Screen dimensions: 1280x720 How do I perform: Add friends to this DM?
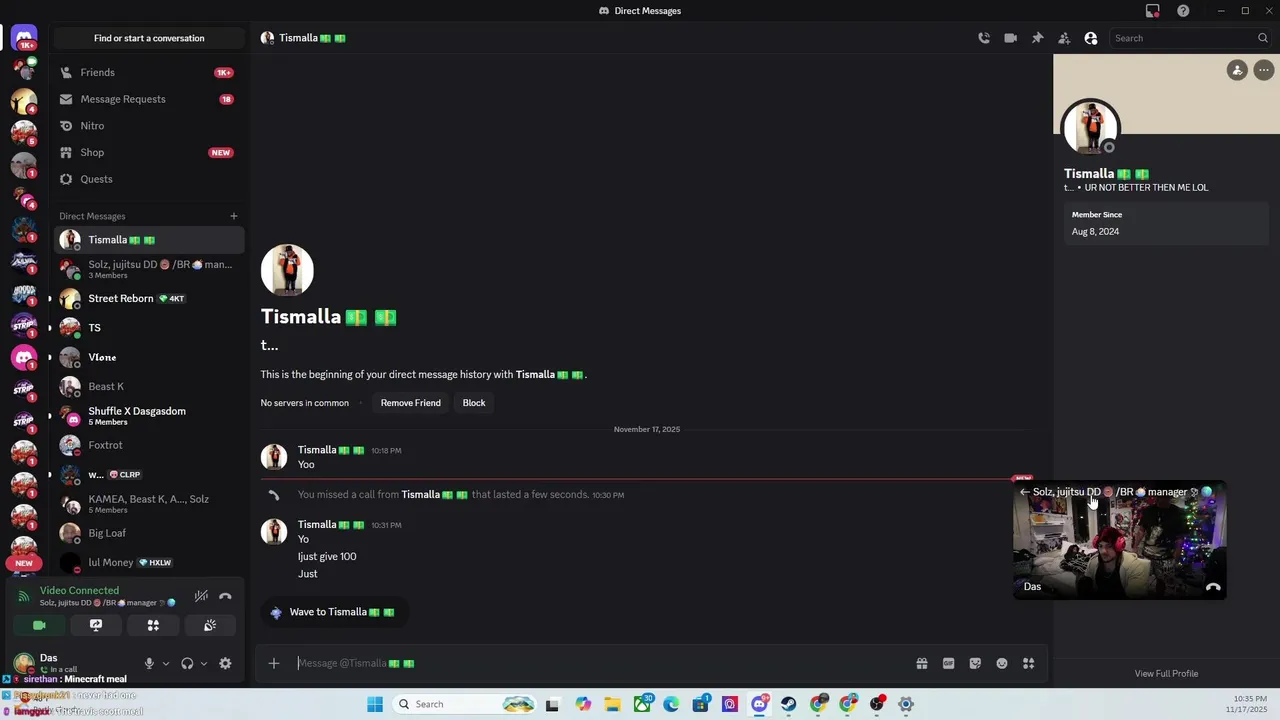1064,38
